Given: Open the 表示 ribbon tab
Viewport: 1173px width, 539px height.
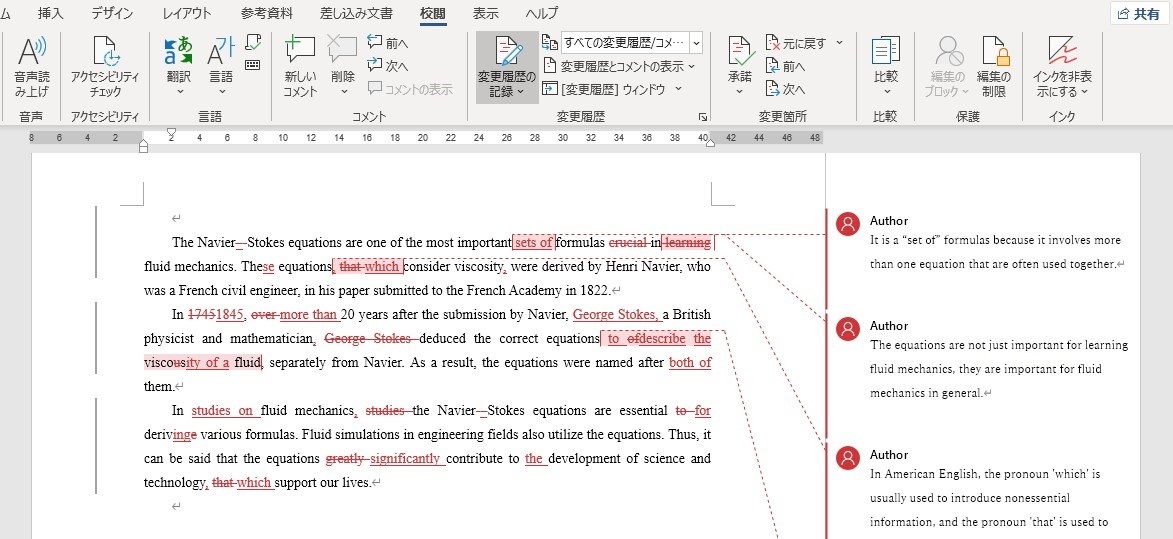Looking at the screenshot, I should tap(486, 13).
